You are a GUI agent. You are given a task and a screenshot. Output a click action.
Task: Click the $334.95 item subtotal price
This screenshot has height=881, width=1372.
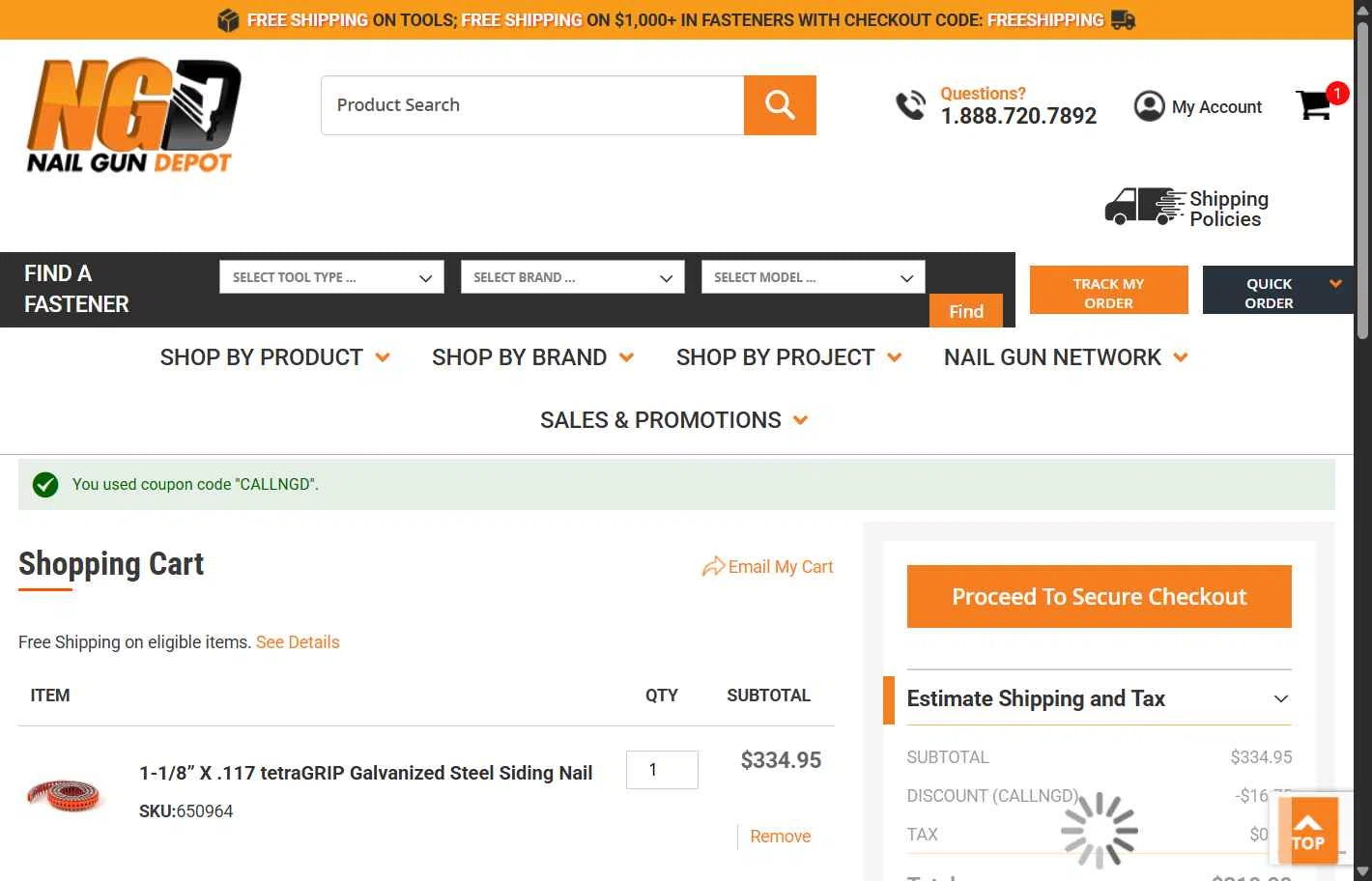pos(781,760)
